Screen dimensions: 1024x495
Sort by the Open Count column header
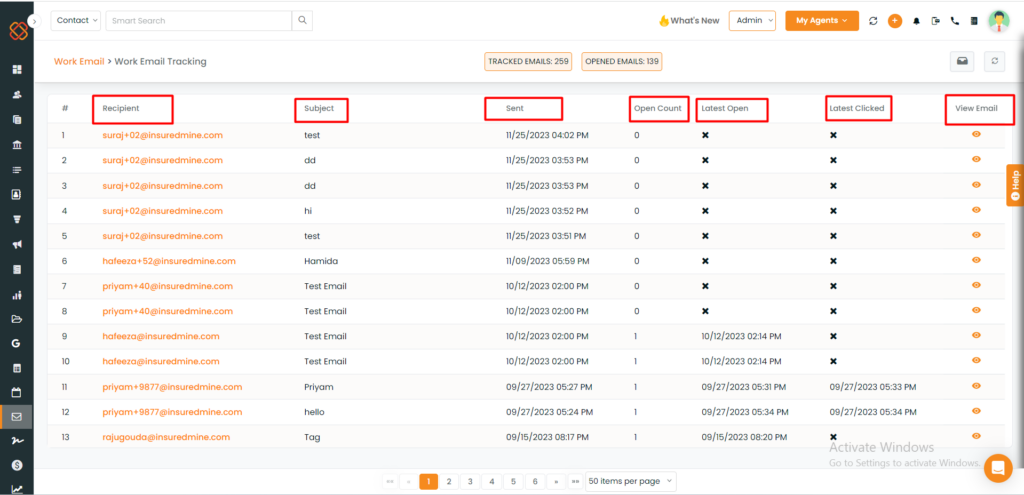[658, 108]
